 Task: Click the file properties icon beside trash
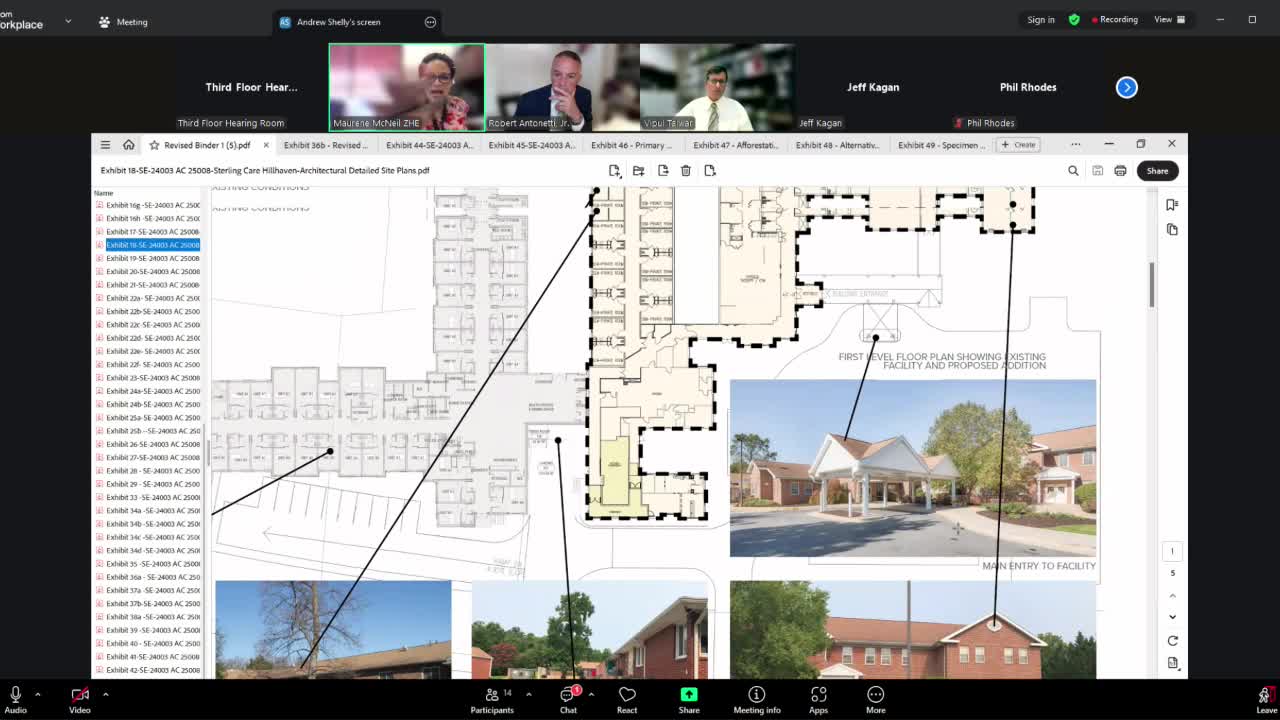tap(710, 171)
